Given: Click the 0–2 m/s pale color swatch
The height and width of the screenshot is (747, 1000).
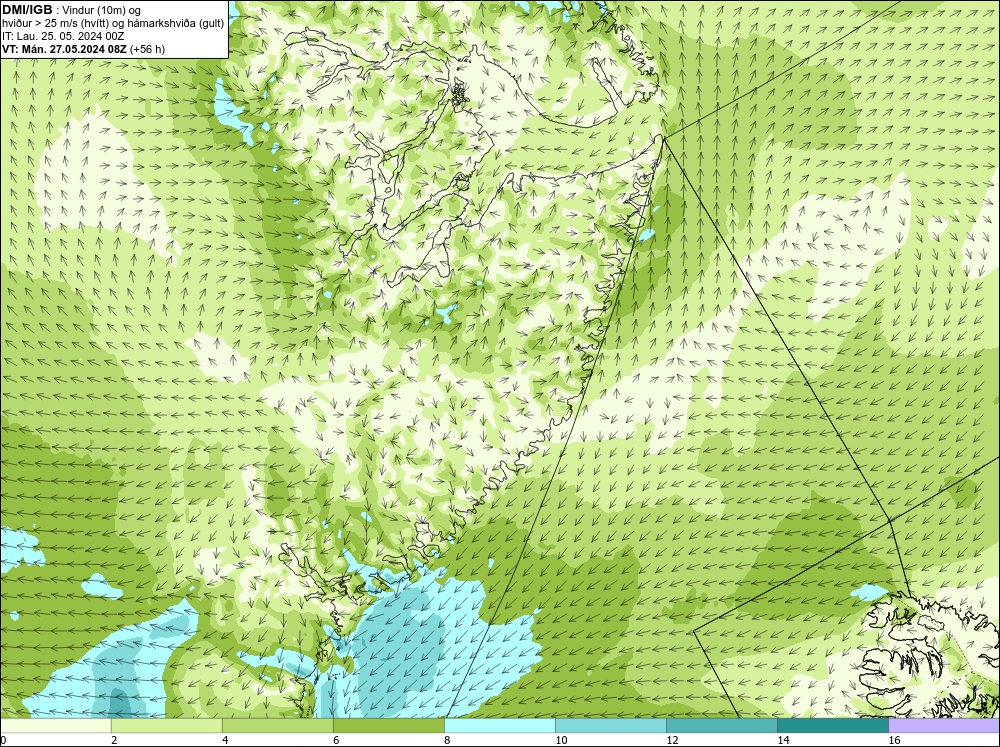Looking at the screenshot, I should pyautogui.click(x=55, y=726).
